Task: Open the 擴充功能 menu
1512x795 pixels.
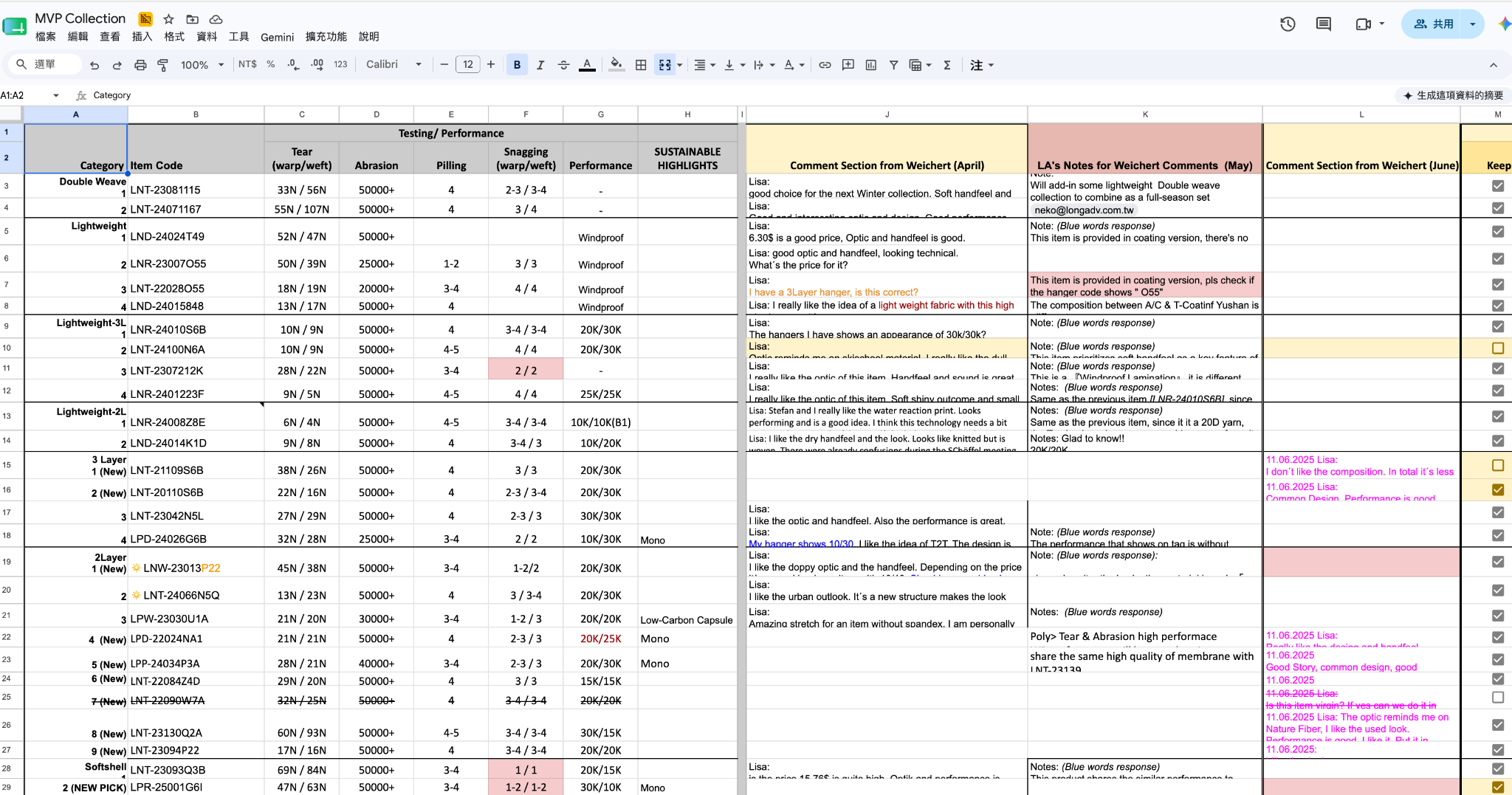Action: tap(326, 37)
